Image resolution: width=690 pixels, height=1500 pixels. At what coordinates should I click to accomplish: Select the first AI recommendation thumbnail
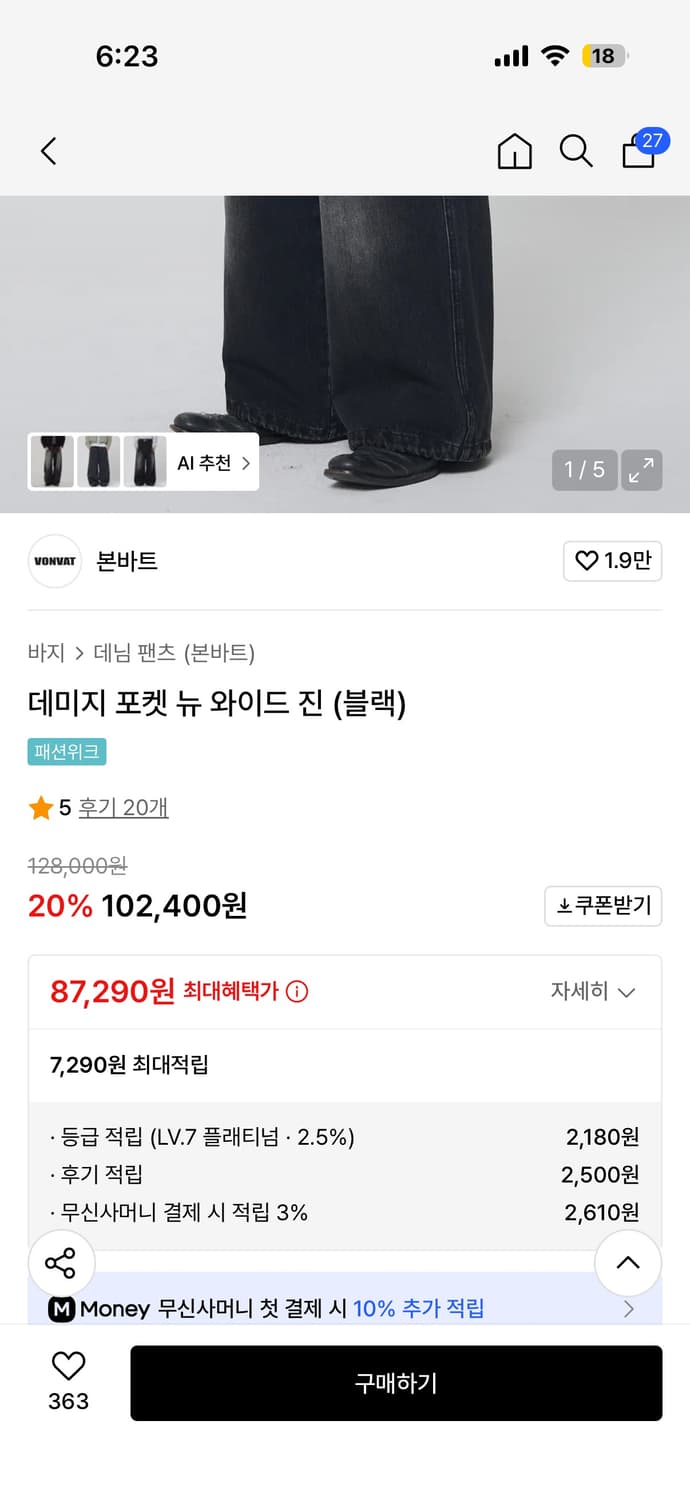point(52,462)
